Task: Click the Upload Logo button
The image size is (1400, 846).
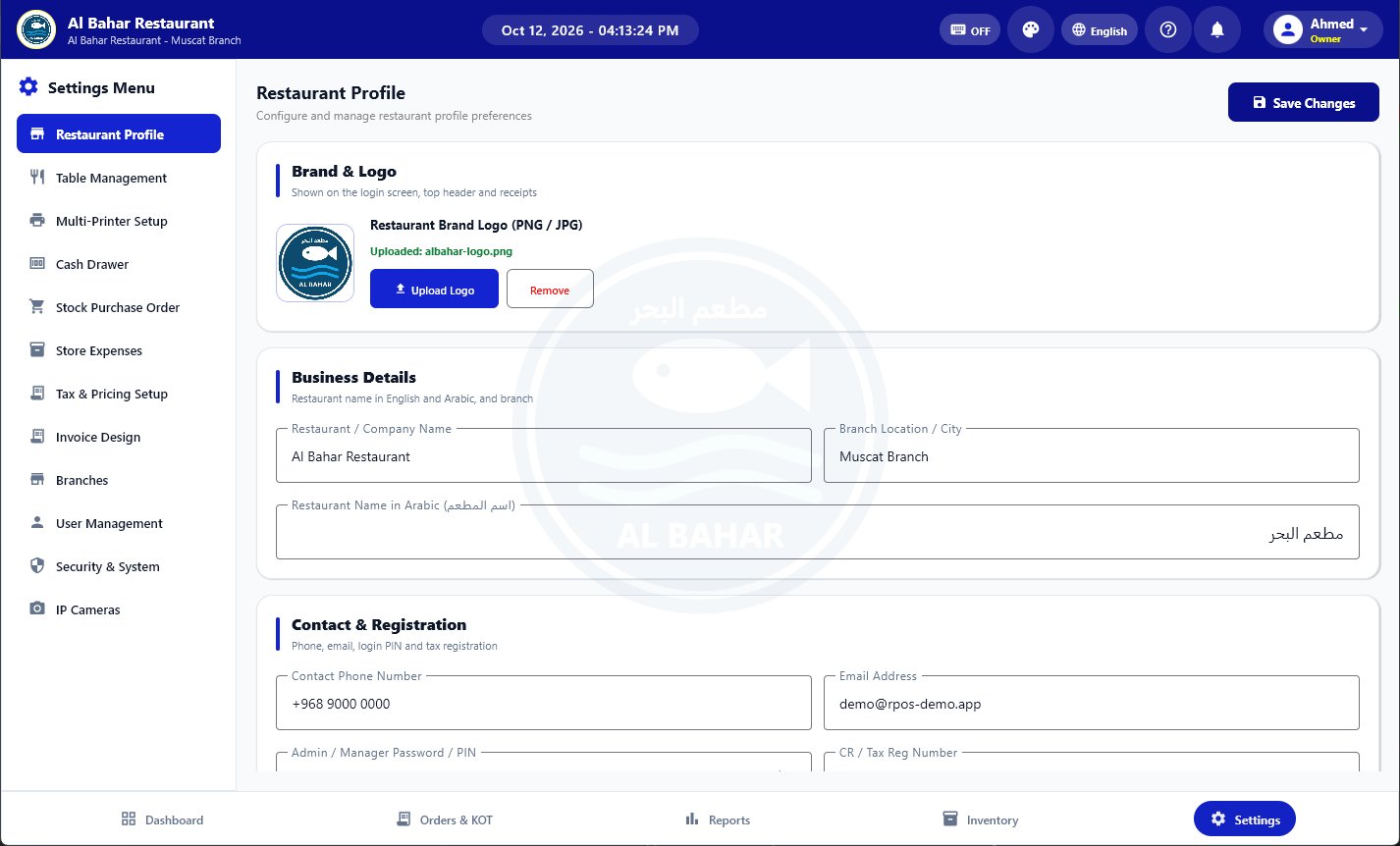Action: point(434,290)
